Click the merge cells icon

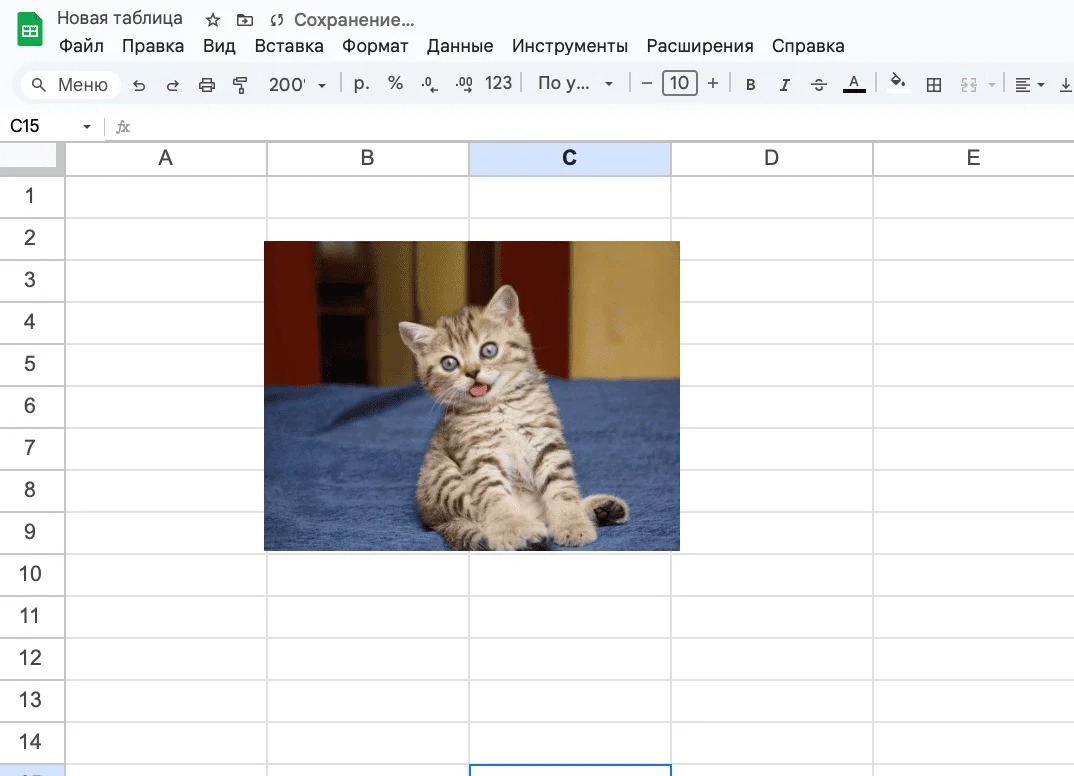pos(969,85)
